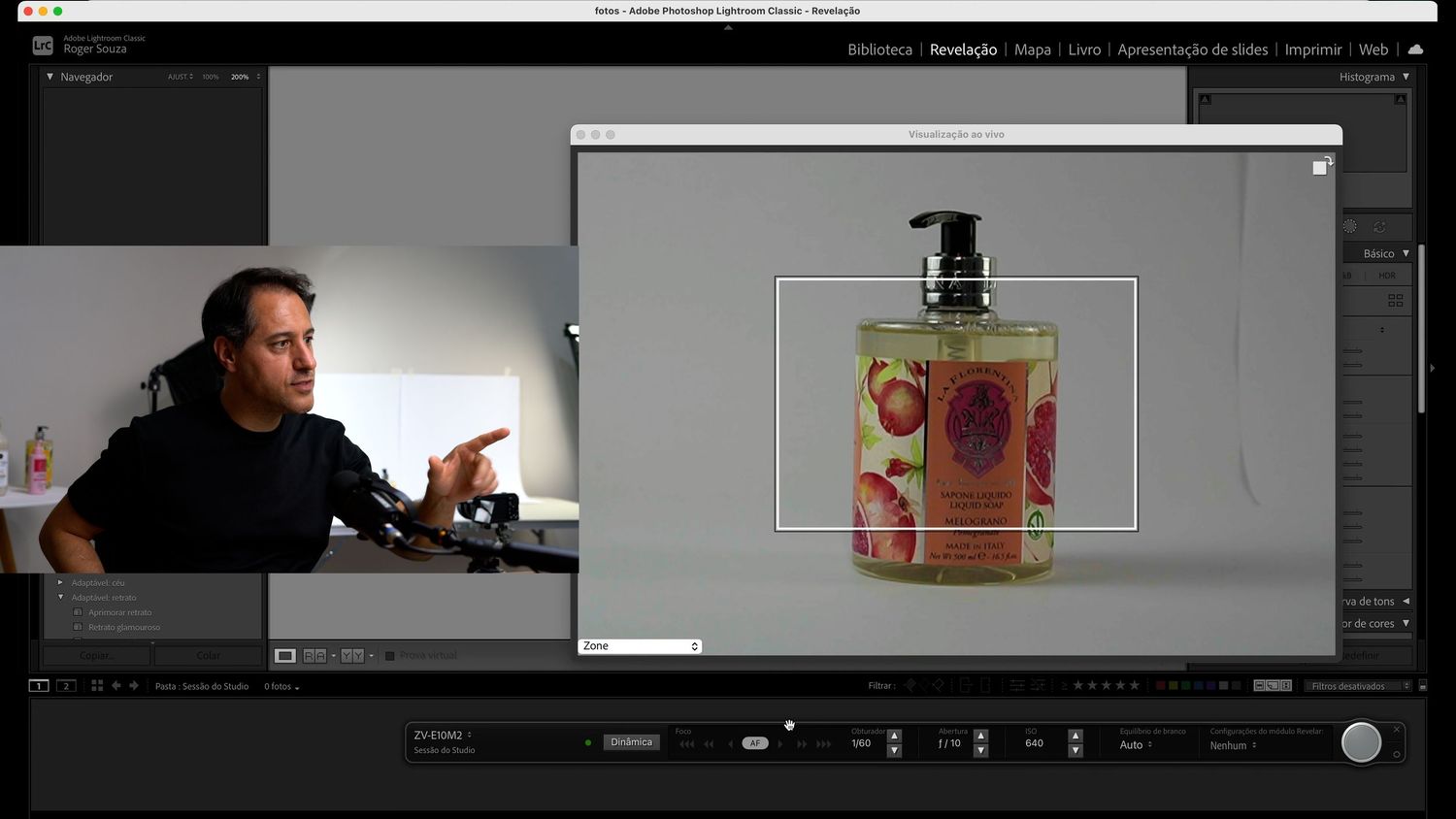This screenshot has width=1456, height=819.
Task: Switch to the Biblioteca module
Action: pyautogui.click(x=879, y=49)
